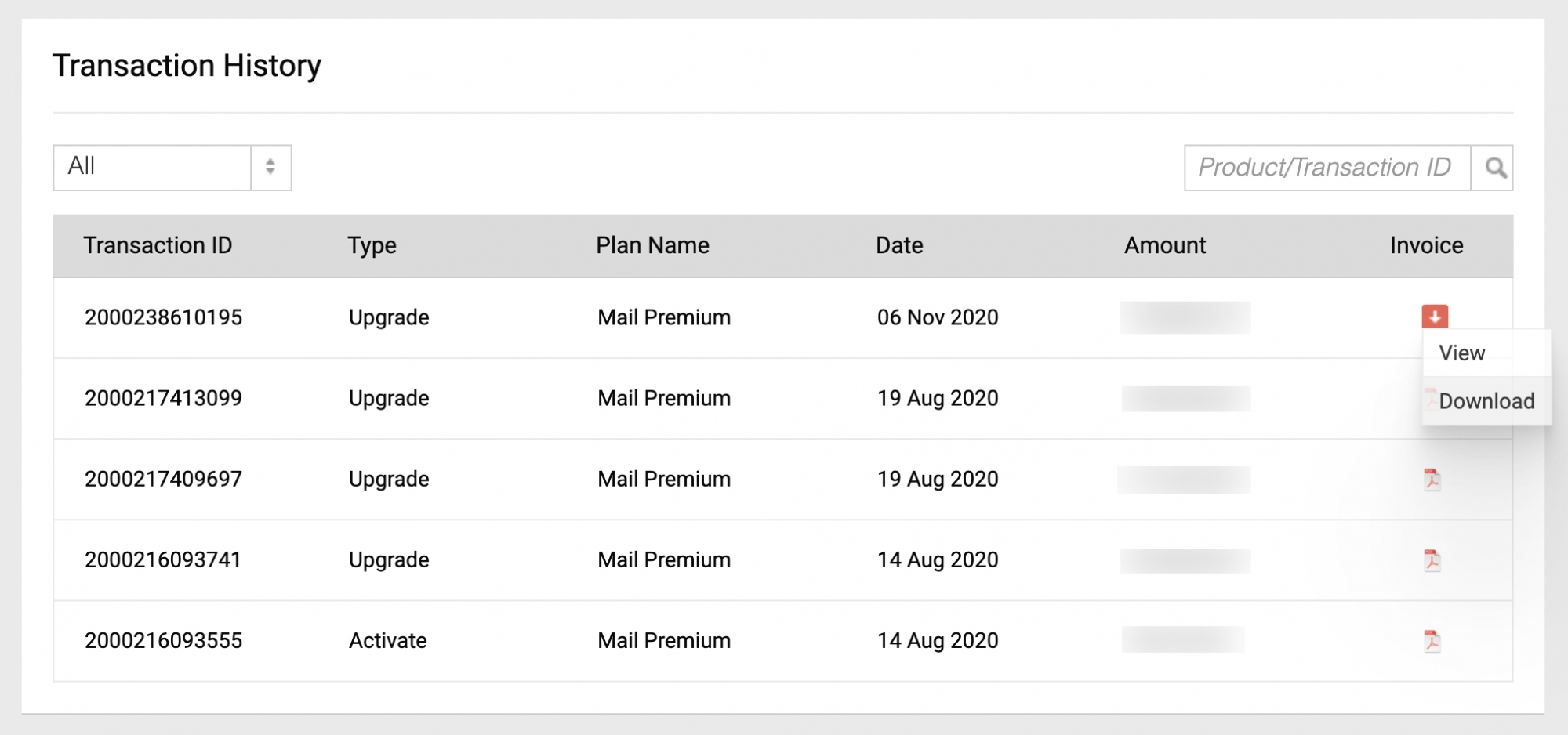The image size is (1568, 735).
Task: Click the Type column header
Action: (x=372, y=245)
